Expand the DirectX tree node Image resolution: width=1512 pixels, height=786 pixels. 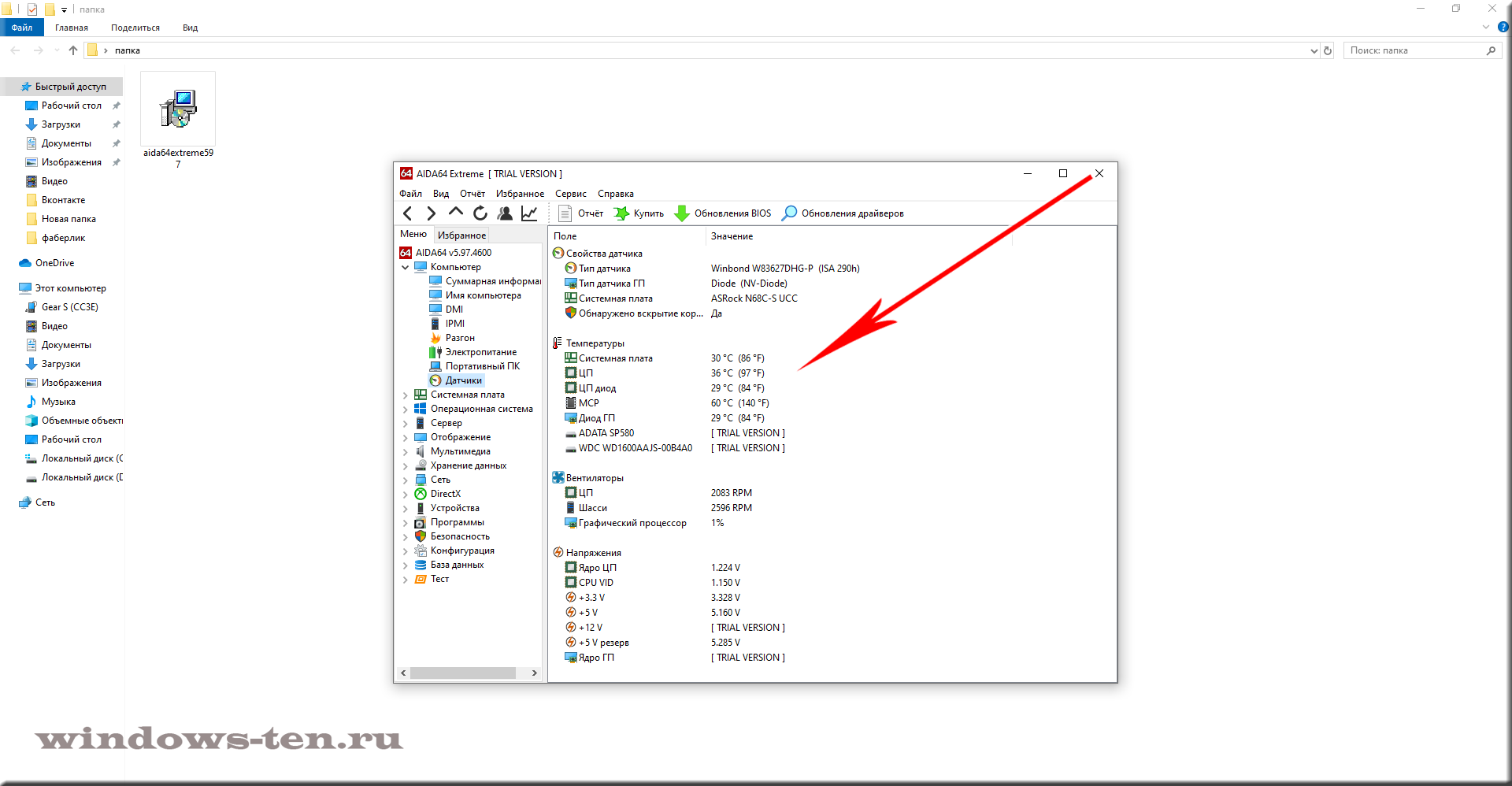[406, 495]
